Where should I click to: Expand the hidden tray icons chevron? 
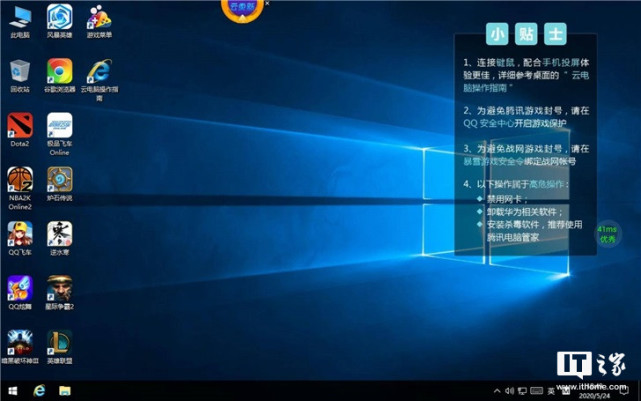click(497, 391)
